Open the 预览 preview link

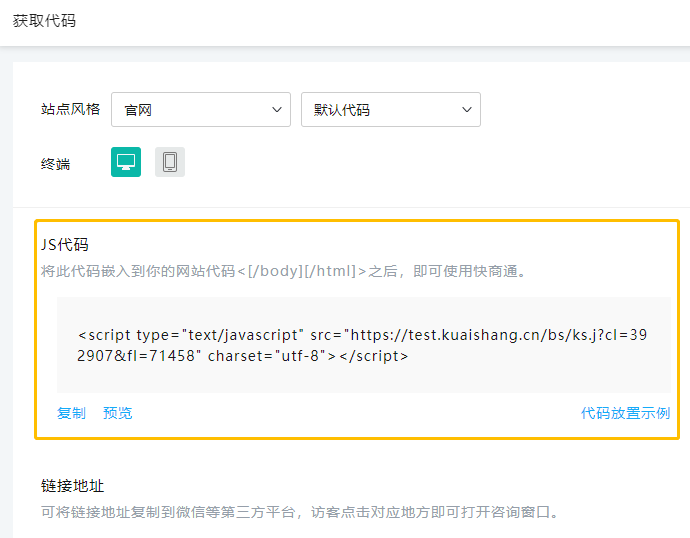click(117, 413)
